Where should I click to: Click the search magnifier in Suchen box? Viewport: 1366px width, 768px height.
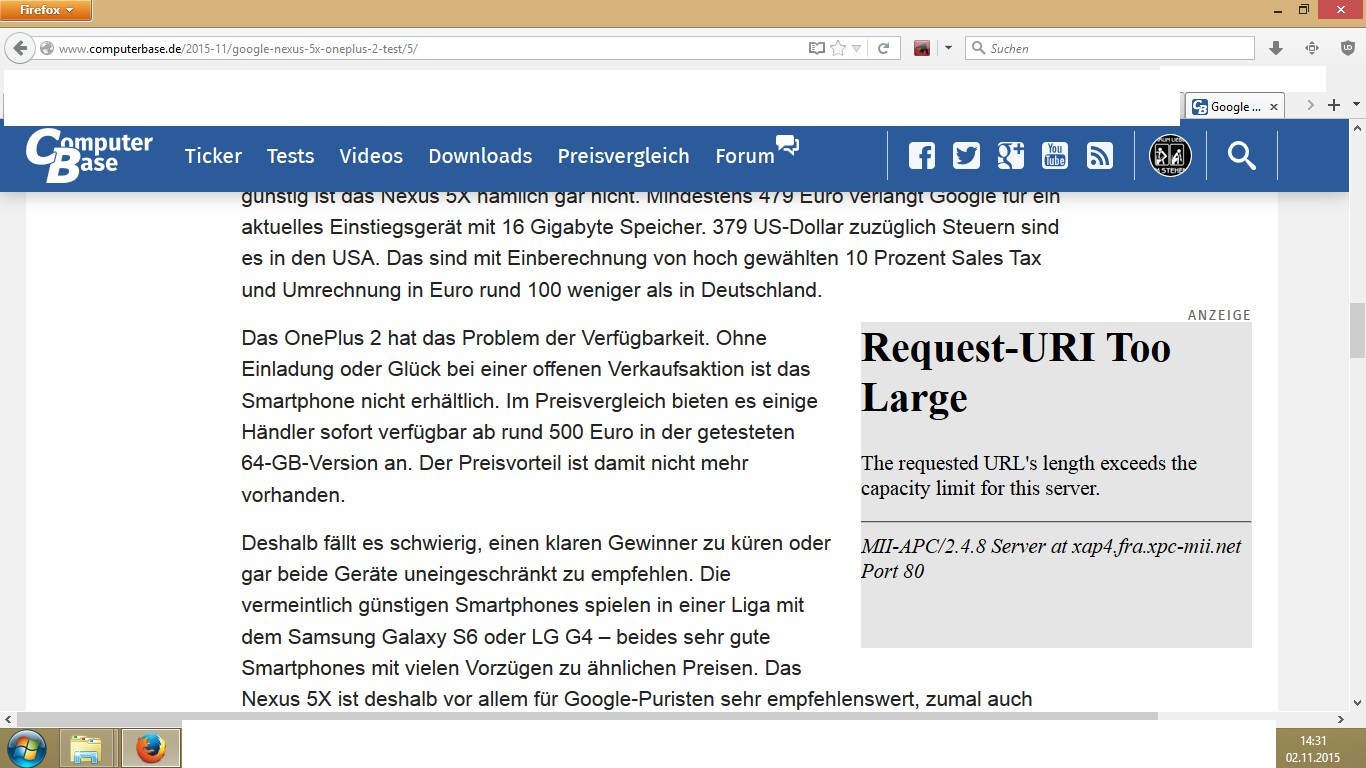[x=978, y=48]
